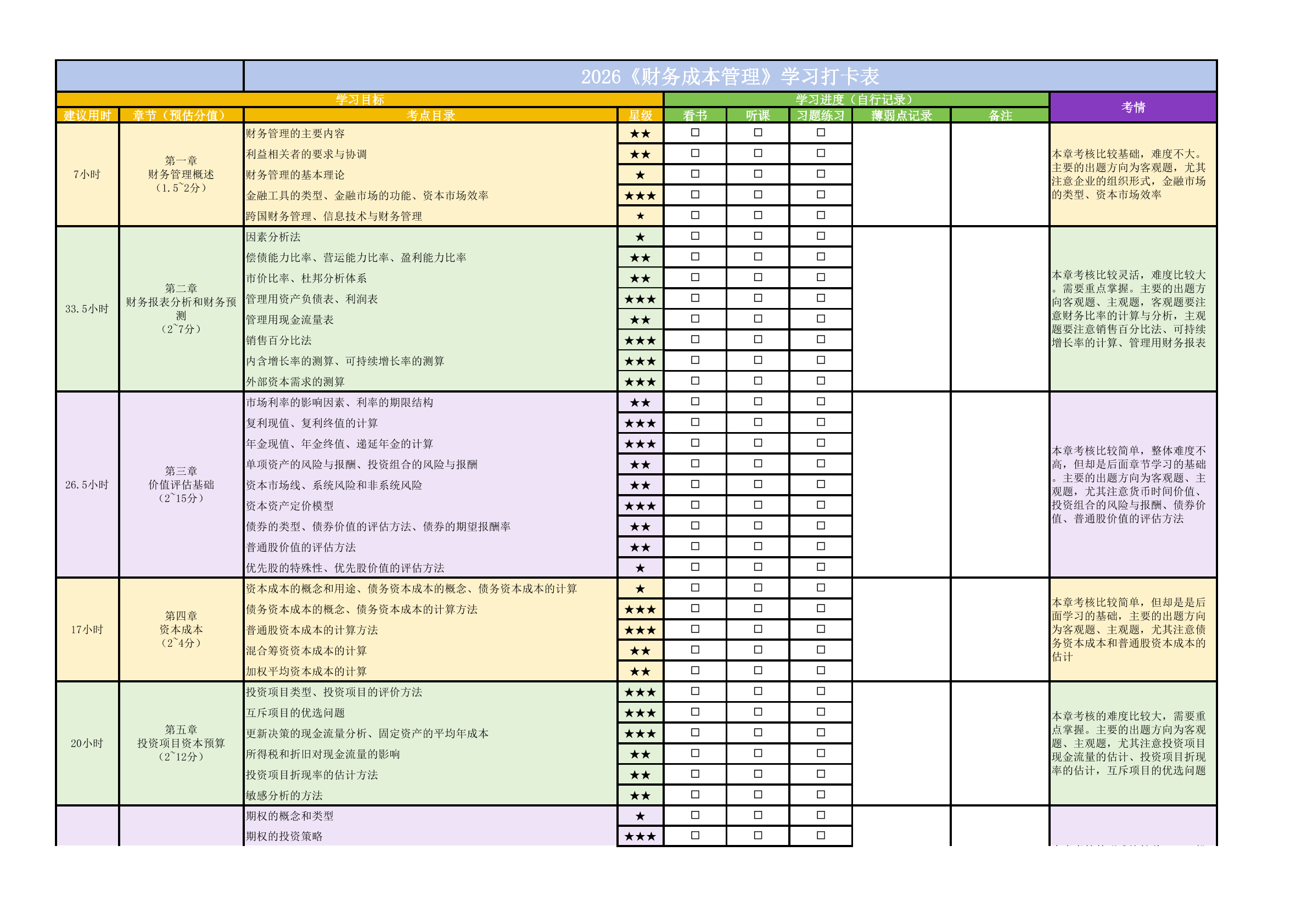Image resolution: width=1307 pixels, height=924 pixels.
Task: Check 听课 box for 普通股价值的评估方法
Action: [x=758, y=546]
